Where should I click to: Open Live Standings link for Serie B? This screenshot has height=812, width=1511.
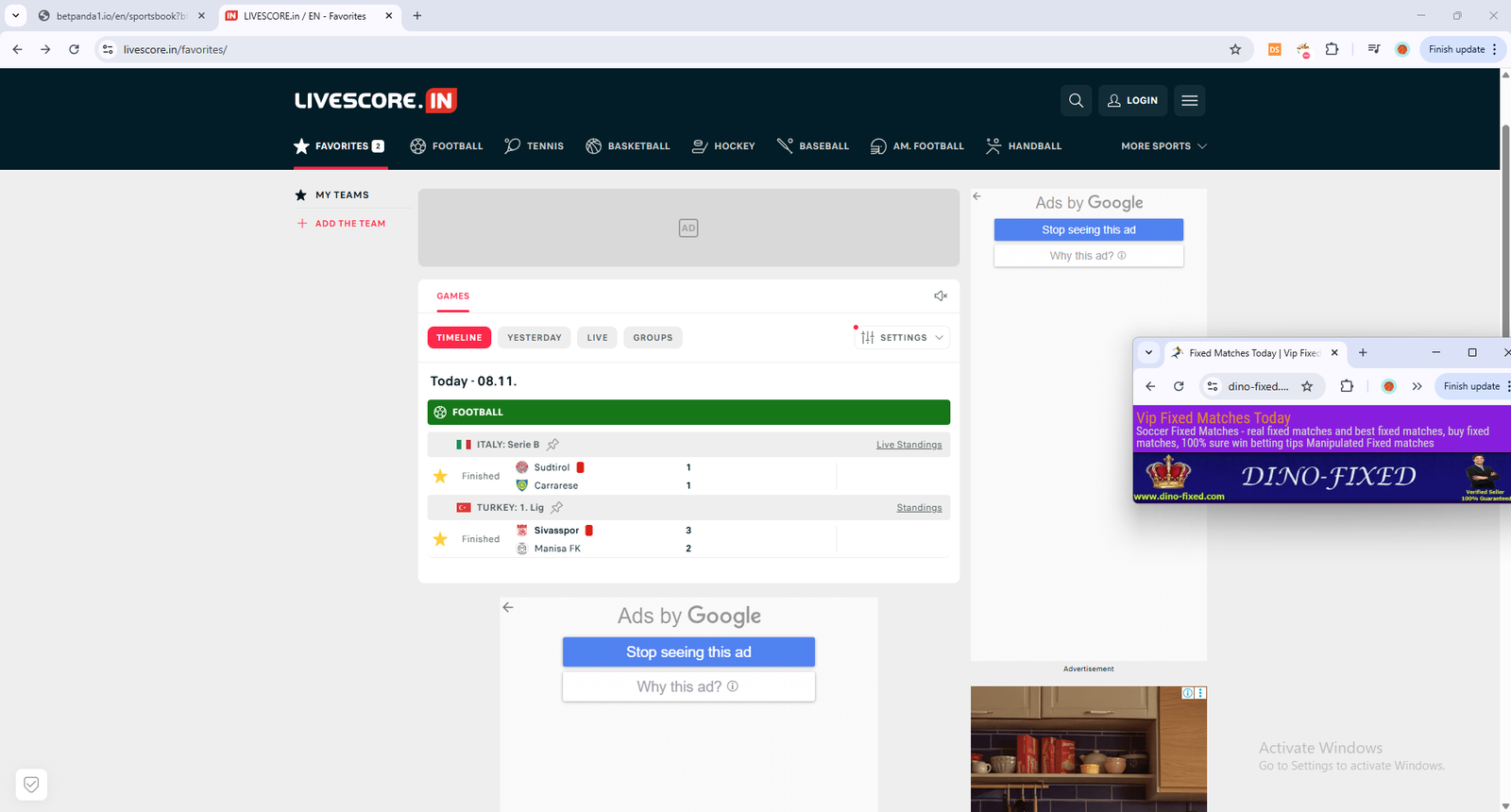[x=908, y=445]
